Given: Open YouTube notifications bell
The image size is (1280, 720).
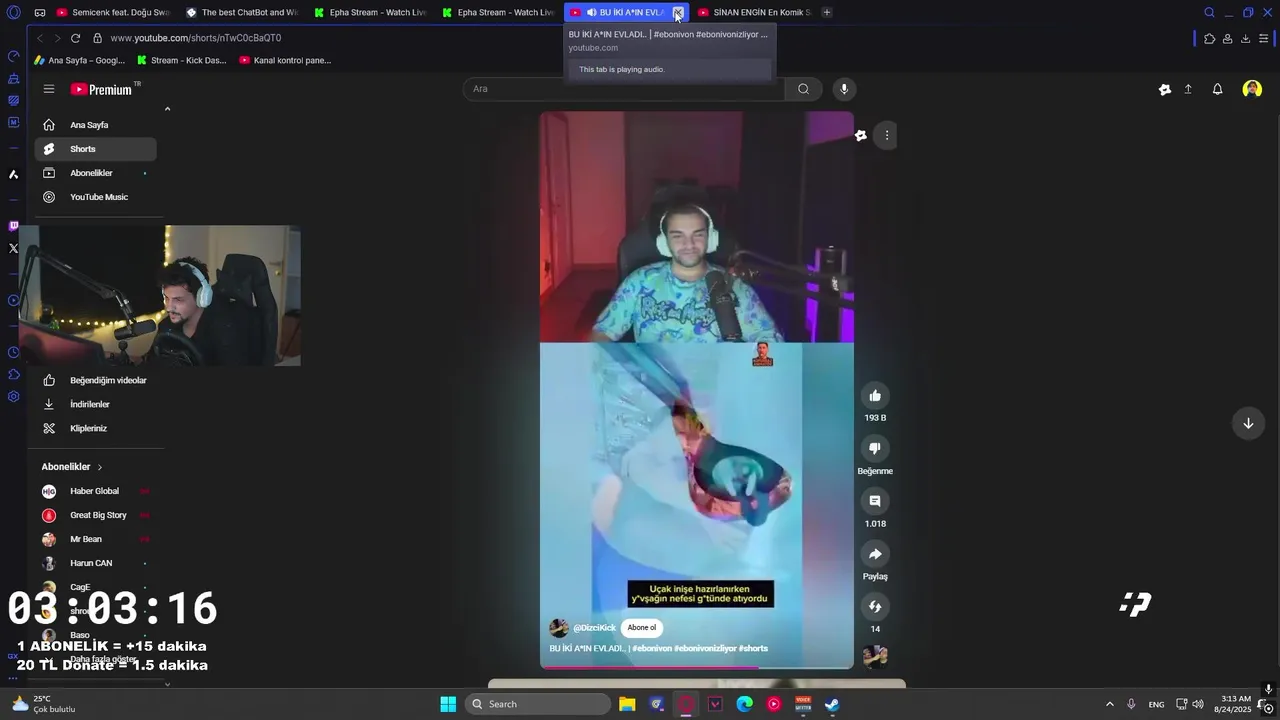Looking at the screenshot, I should (x=1217, y=89).
